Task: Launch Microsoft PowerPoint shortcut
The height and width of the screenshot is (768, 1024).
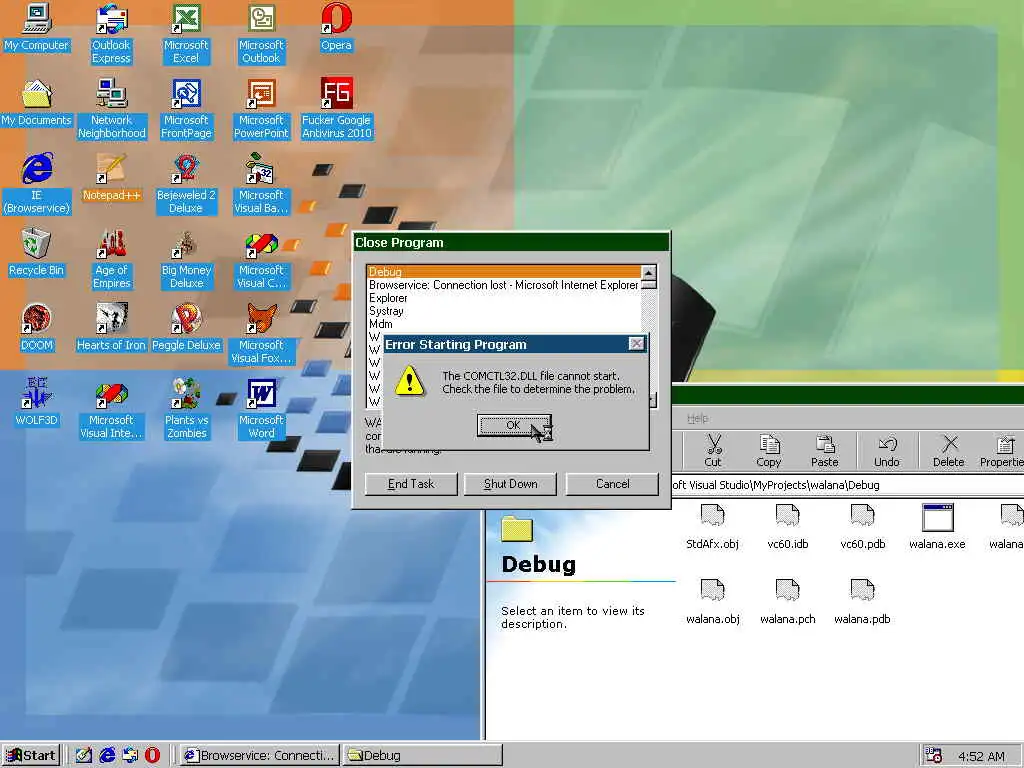Action: click(261, 109)
